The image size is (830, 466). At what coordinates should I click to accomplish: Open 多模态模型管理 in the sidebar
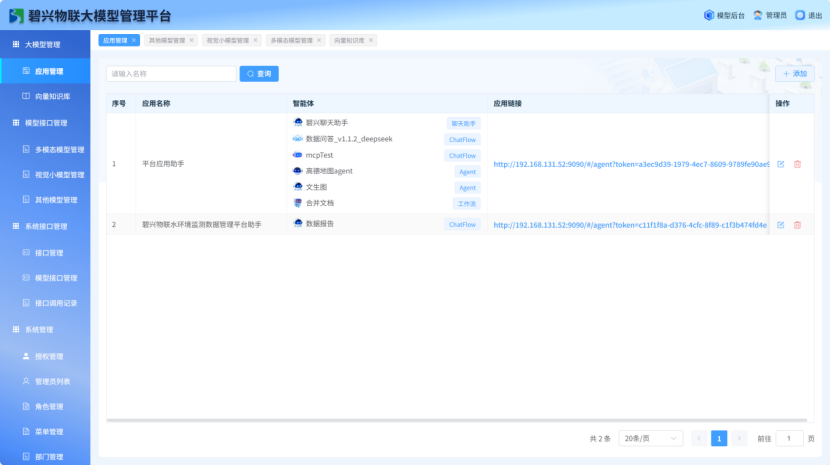(45, 149)
